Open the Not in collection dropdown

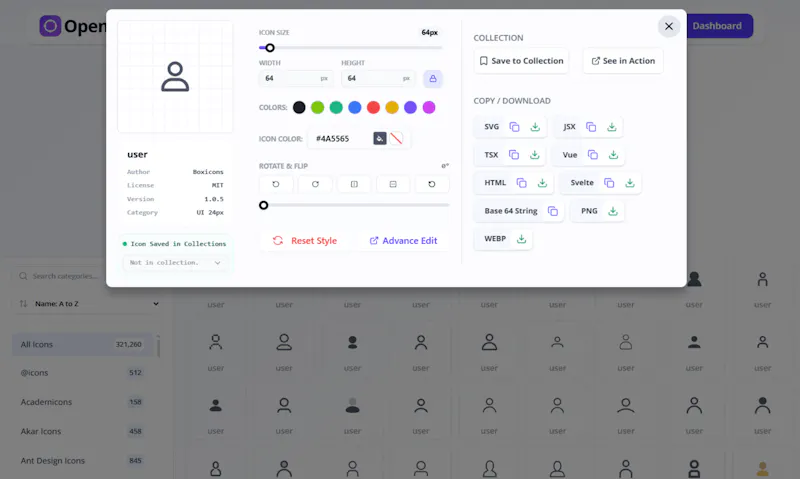[175, 263]
